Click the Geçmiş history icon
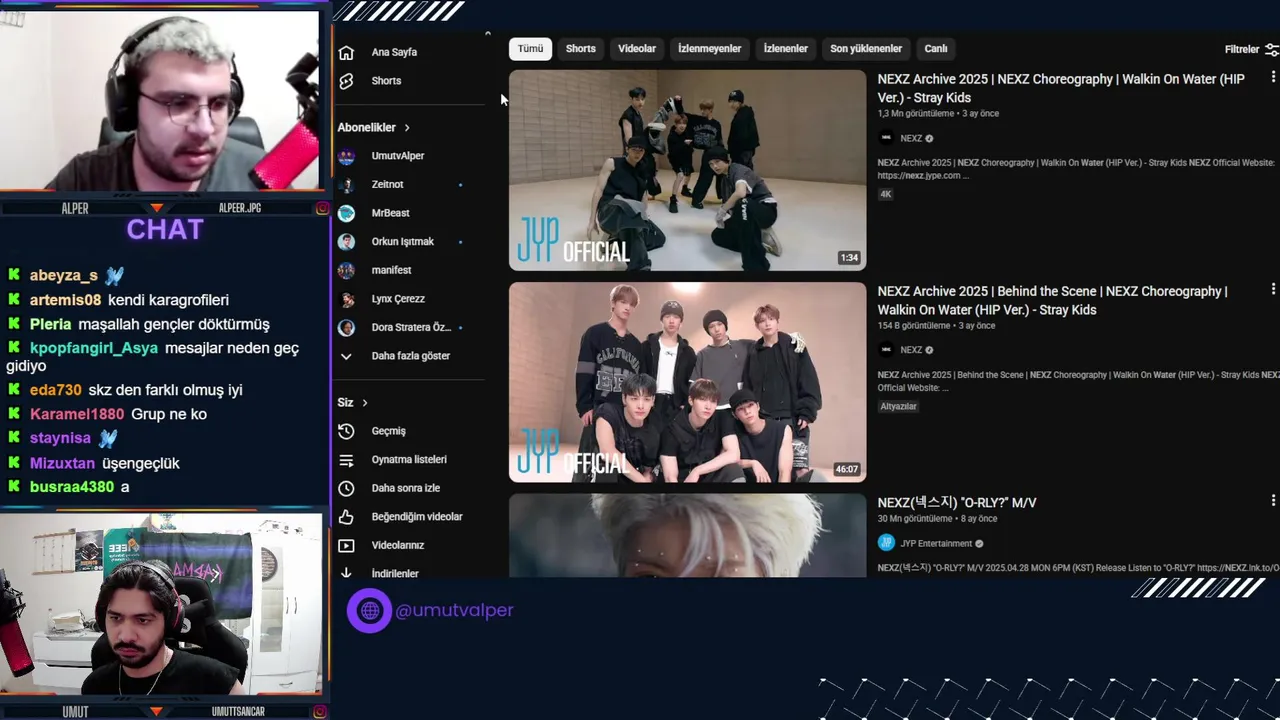 click(x=346, y=431)
